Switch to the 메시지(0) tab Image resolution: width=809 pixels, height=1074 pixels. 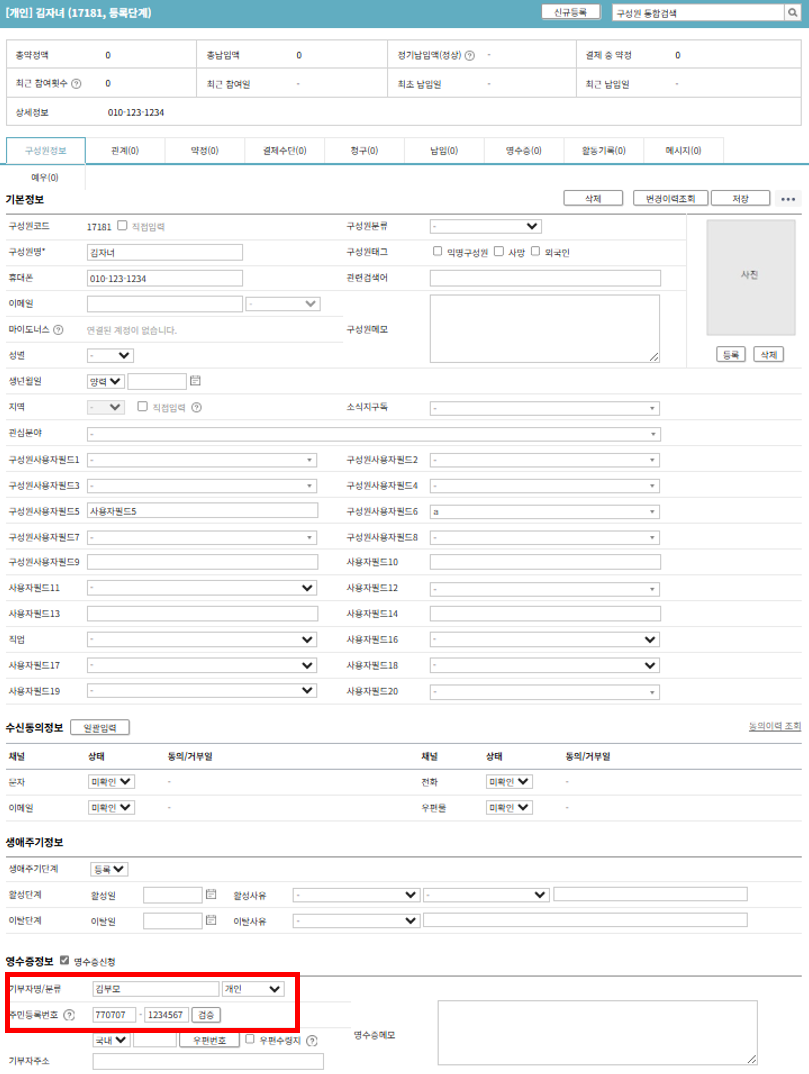coord(683,151)
